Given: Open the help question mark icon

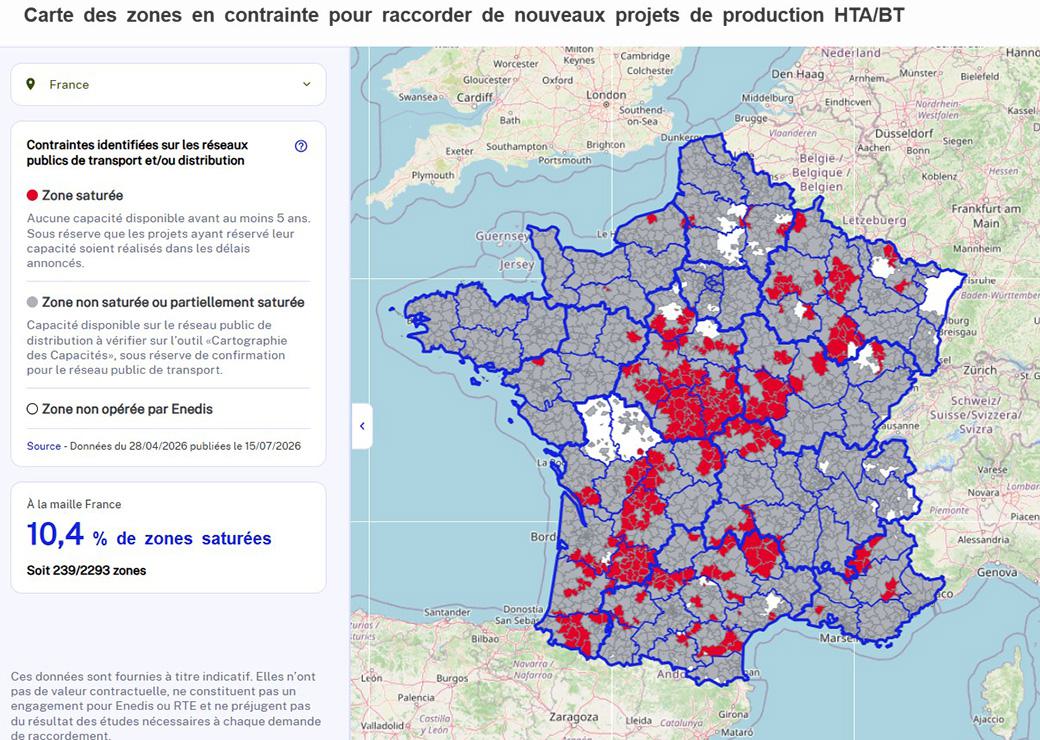Looking at the screenshot, I should point(301,146).
